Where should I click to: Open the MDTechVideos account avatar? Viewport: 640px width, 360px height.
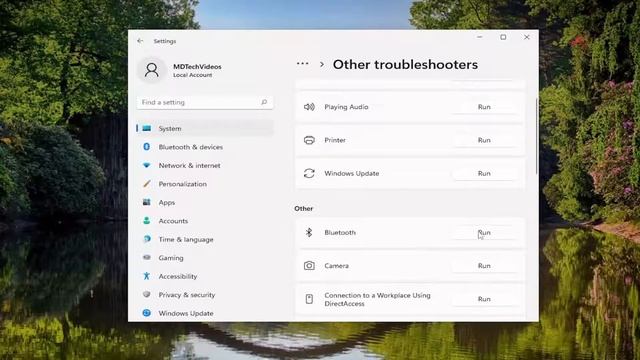151,70
